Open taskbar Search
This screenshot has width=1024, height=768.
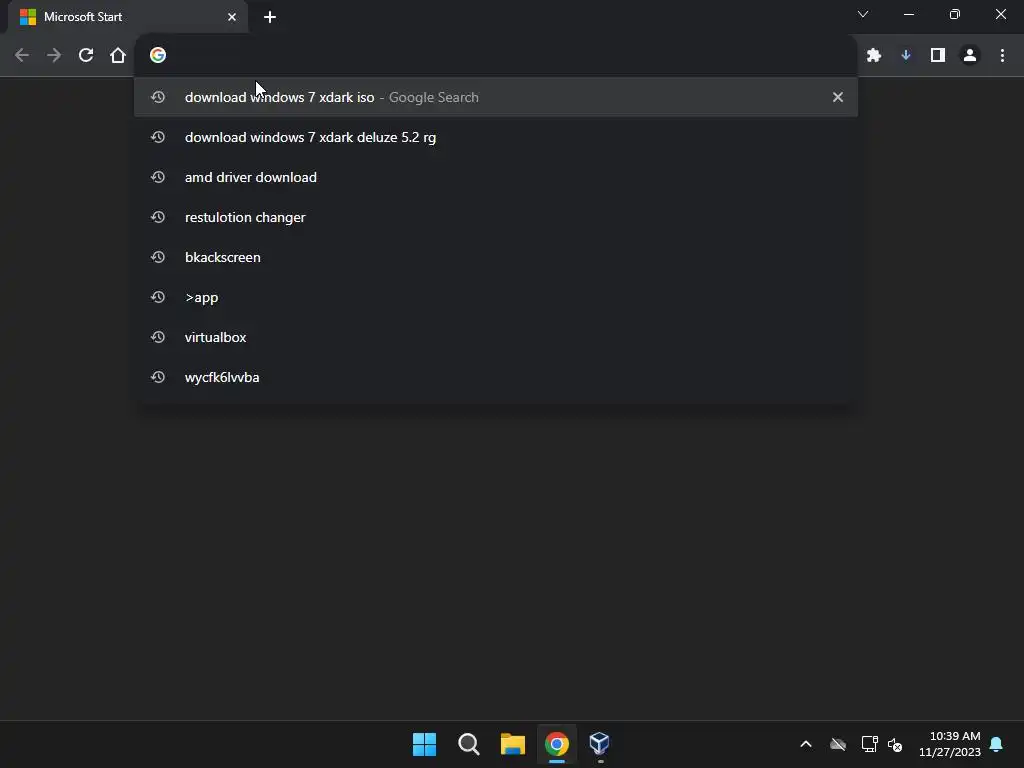468,744
